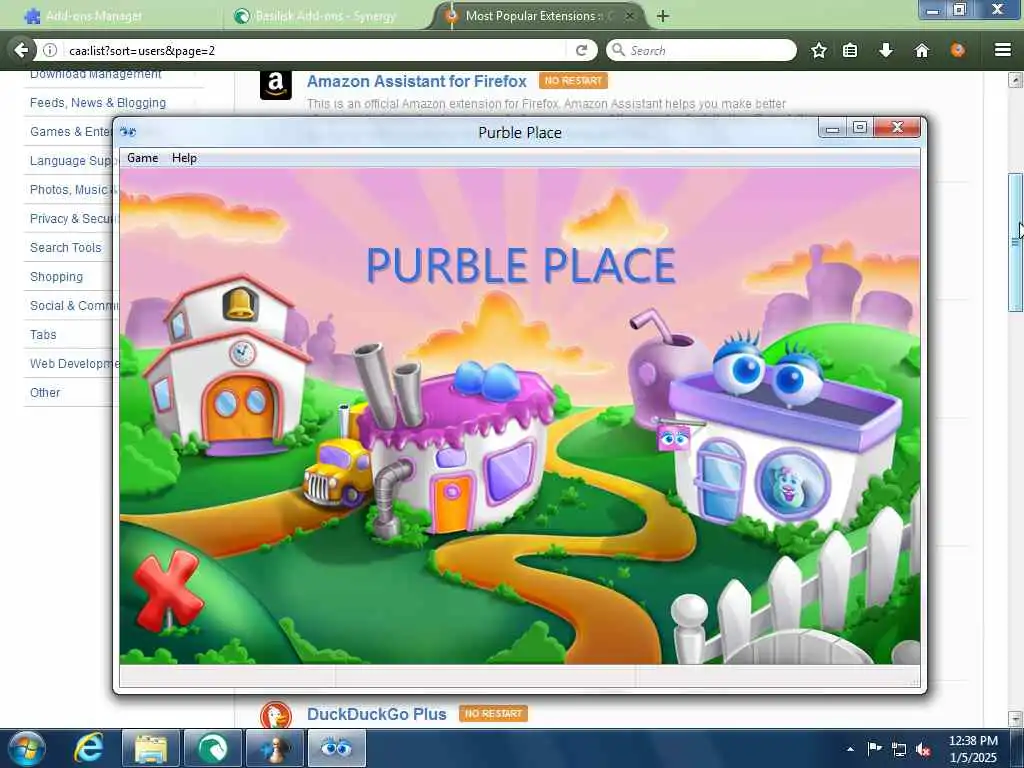Bookmark this page with the star
This screenshot has height=768, width=1024.
click(x=819, y=50)
